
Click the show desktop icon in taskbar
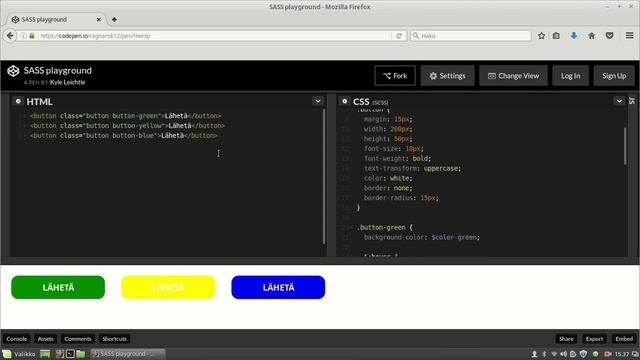click(45, 354)
